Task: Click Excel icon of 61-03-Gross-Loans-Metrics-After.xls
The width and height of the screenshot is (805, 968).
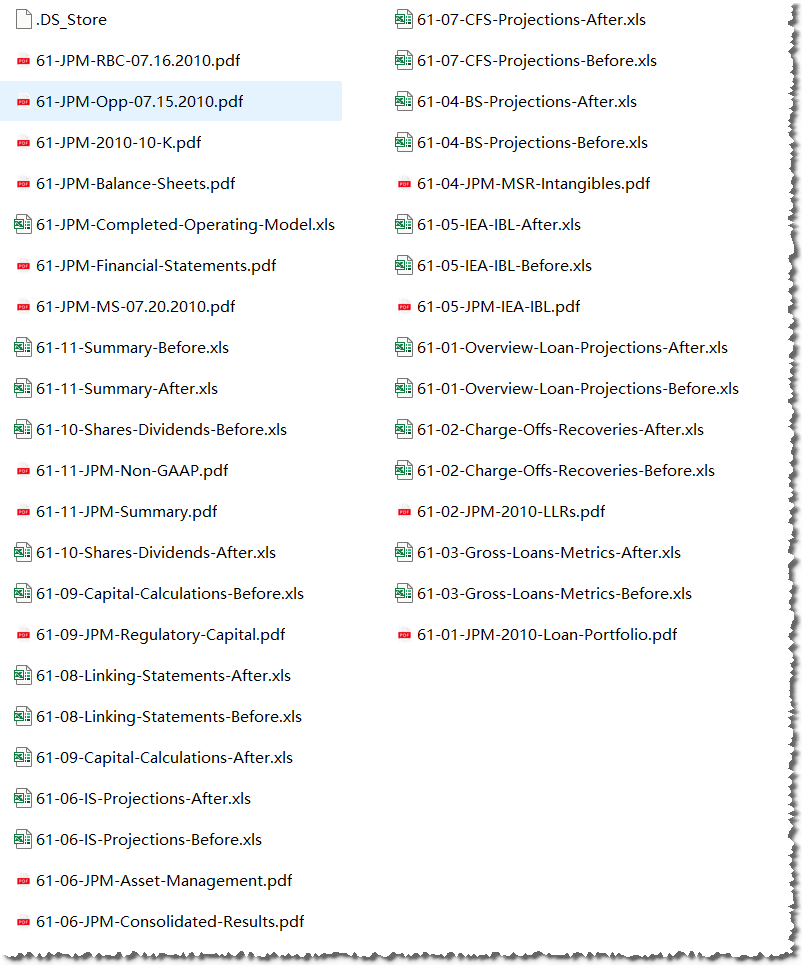Action: pos(404,552)
